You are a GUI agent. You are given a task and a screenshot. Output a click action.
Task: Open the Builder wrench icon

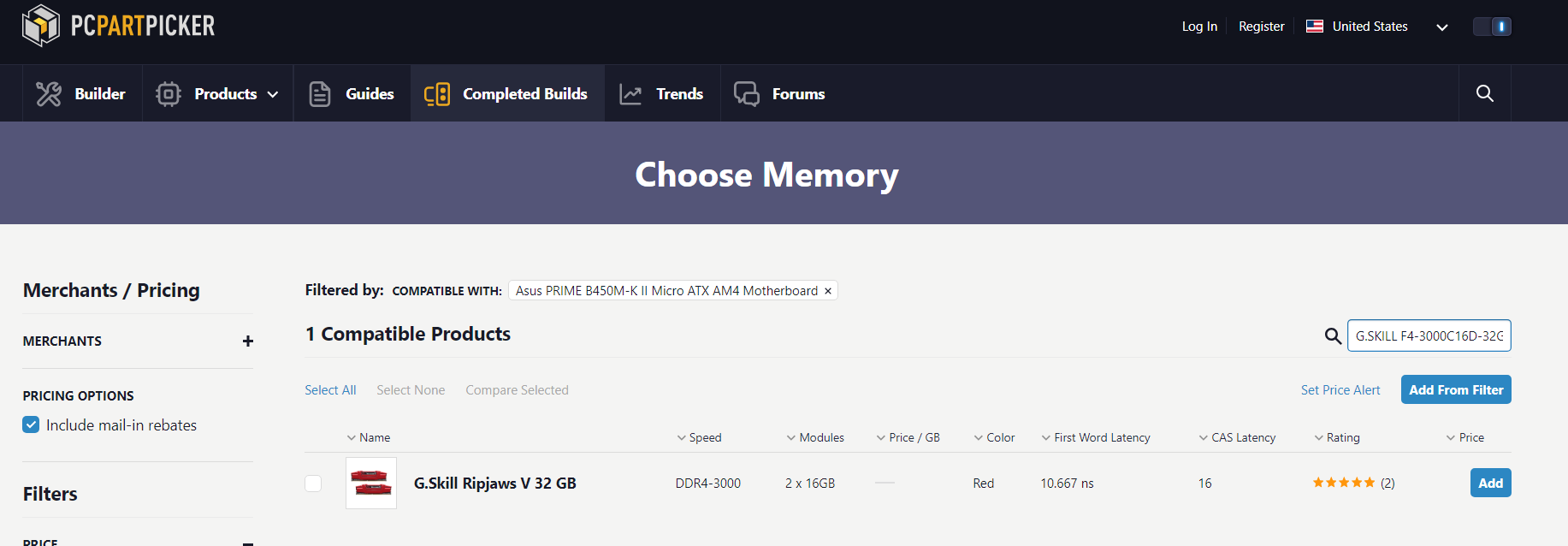49,94
